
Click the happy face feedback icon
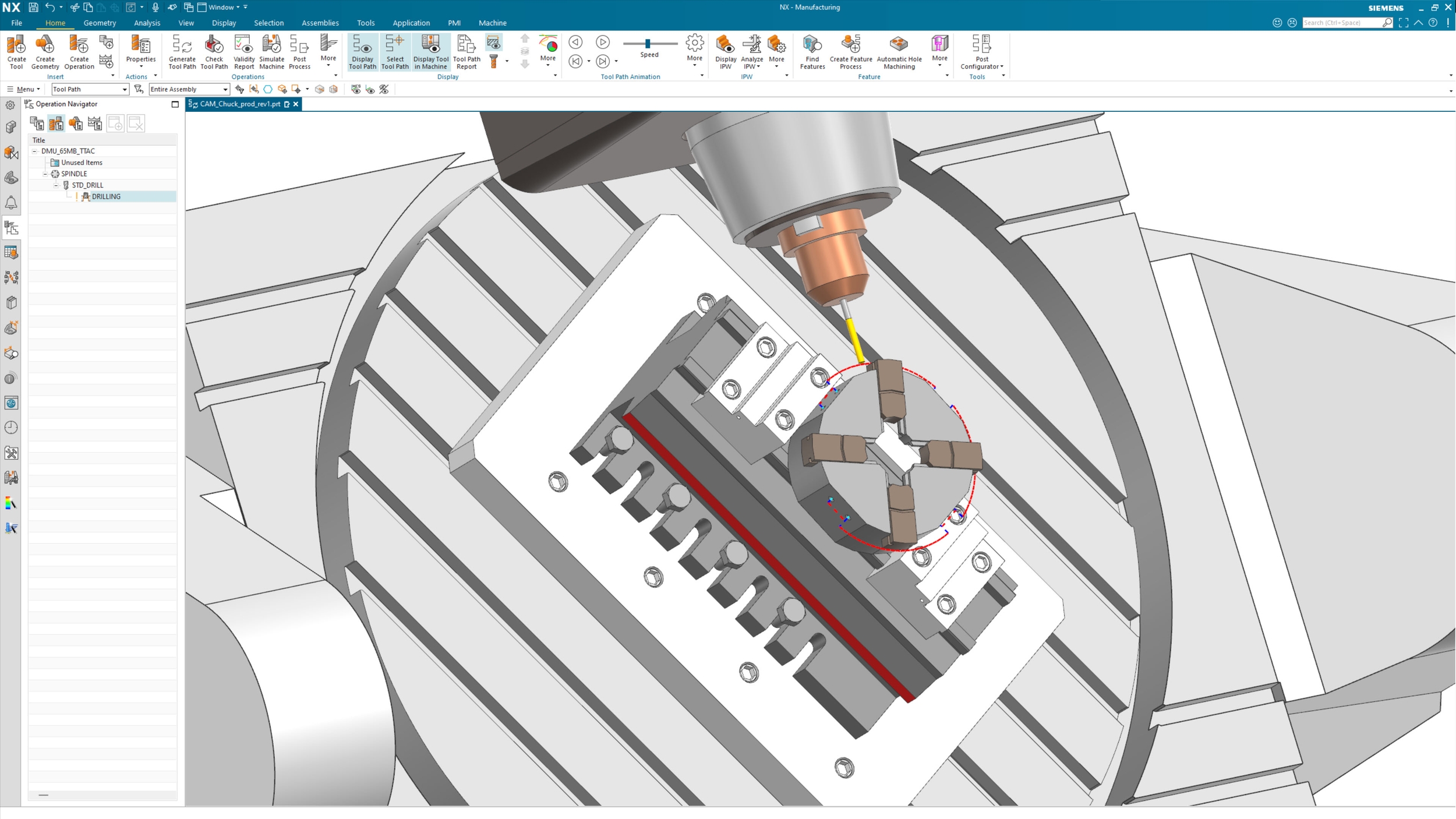(1277, 23)
